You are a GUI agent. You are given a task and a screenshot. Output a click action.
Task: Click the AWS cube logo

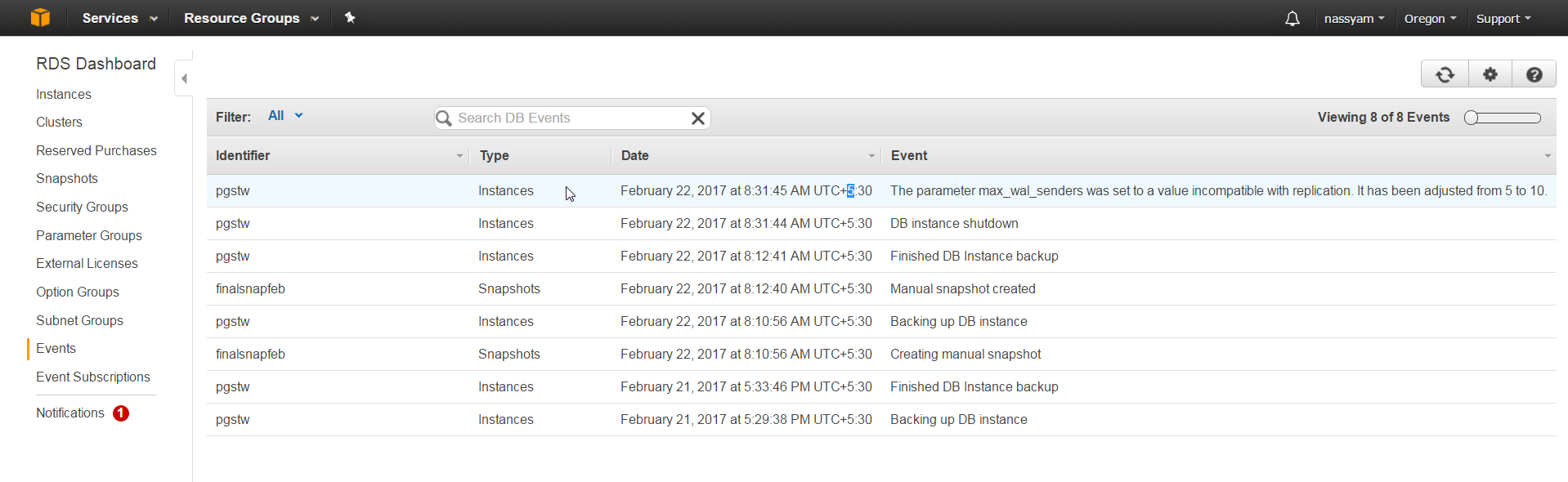point(40,17)
